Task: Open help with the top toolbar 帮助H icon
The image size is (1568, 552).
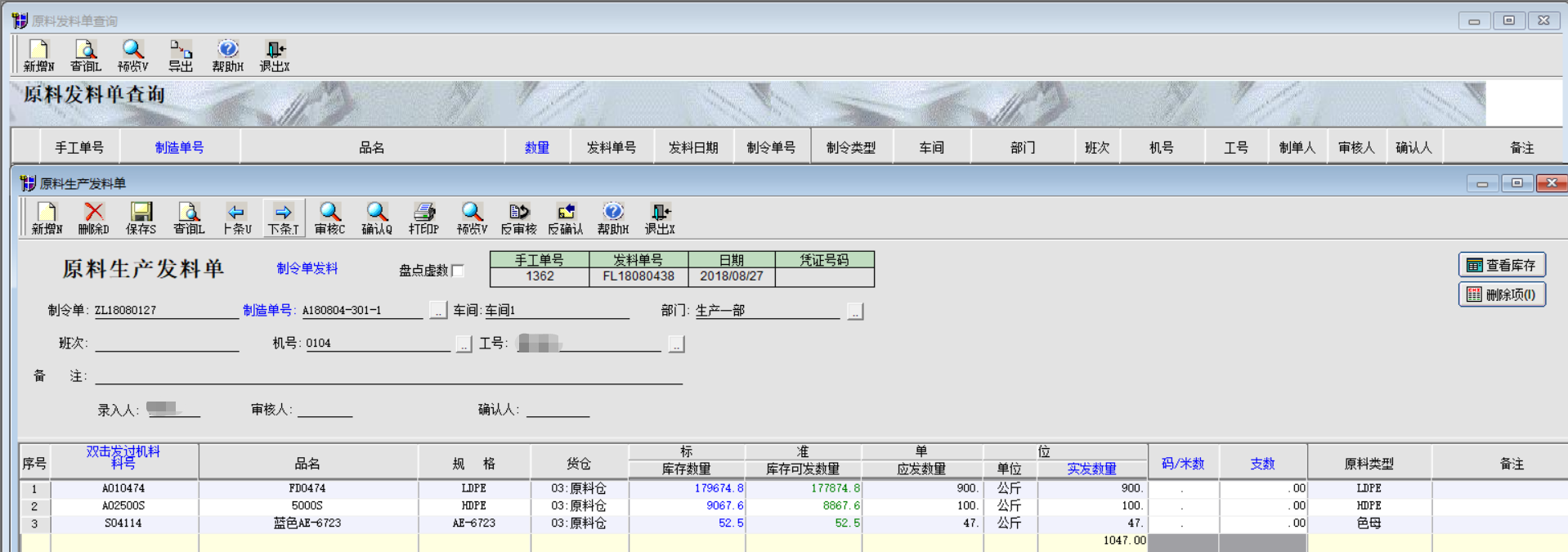Action: [x=228, y=56]
